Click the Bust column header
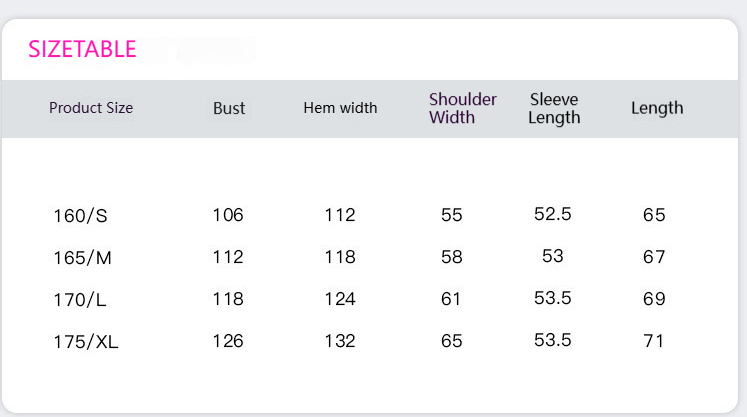The image size is (747, 417). pos(229,108)
